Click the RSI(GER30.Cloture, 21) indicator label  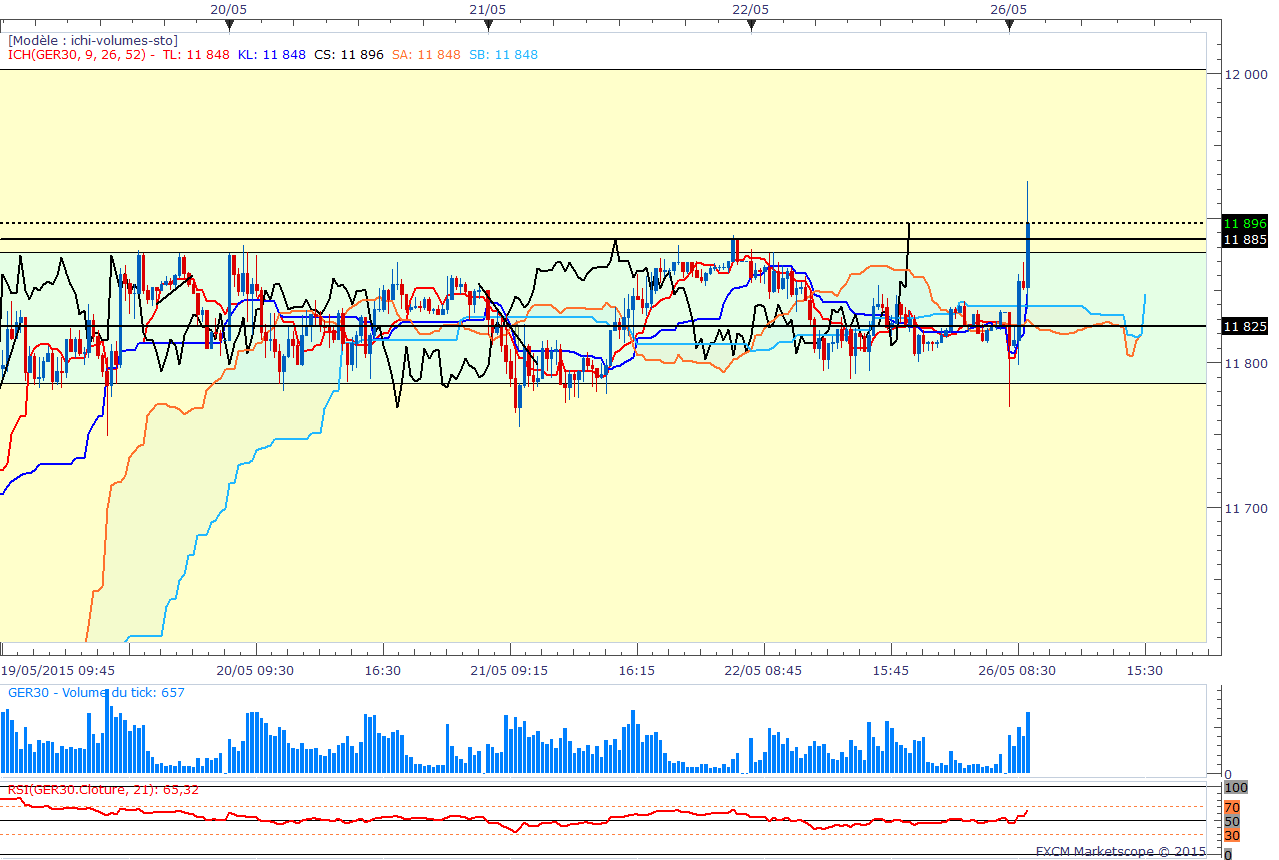[103, 789]
